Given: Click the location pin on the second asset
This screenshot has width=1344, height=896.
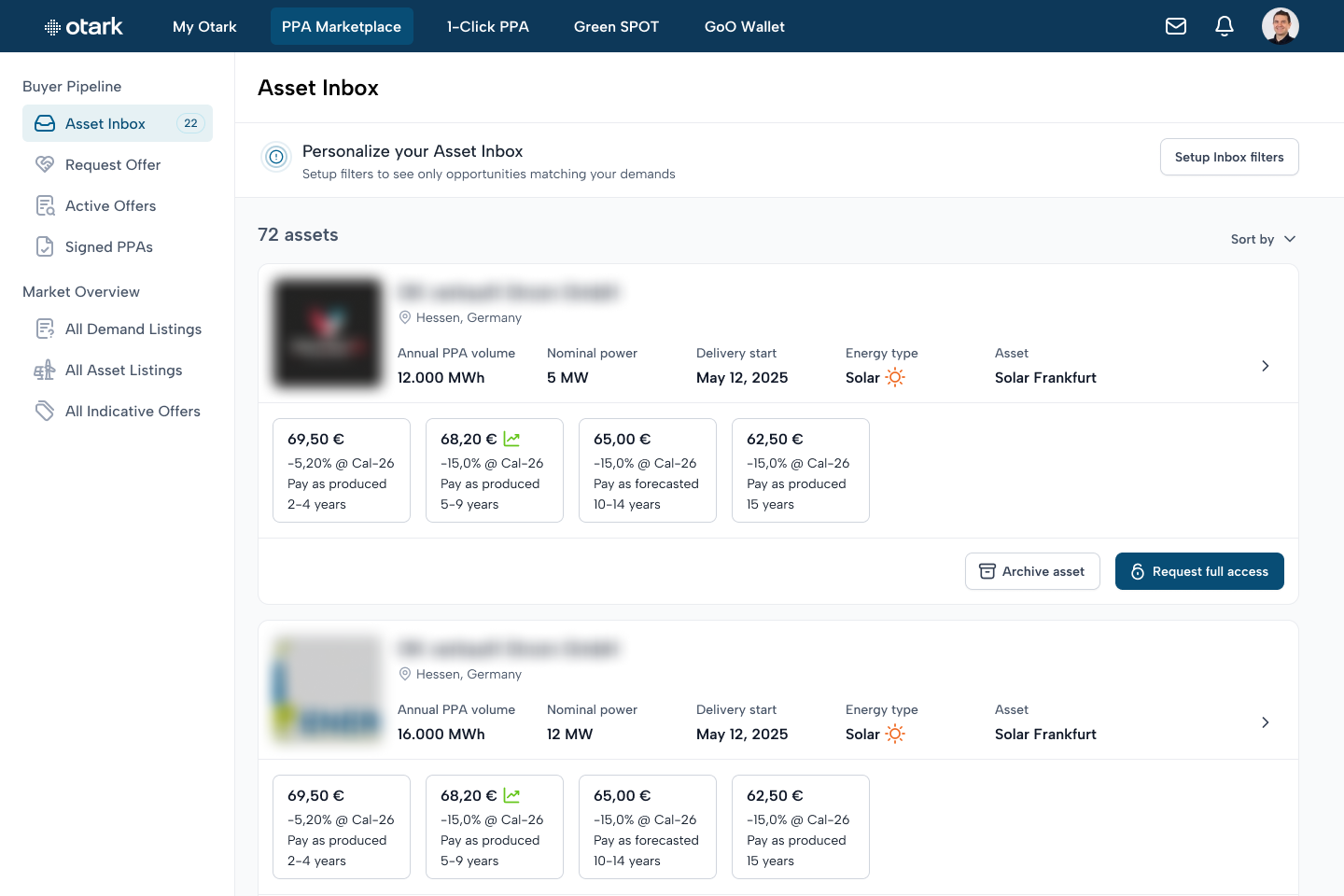Looking at the screenshot, I should (x=405, y=674).
